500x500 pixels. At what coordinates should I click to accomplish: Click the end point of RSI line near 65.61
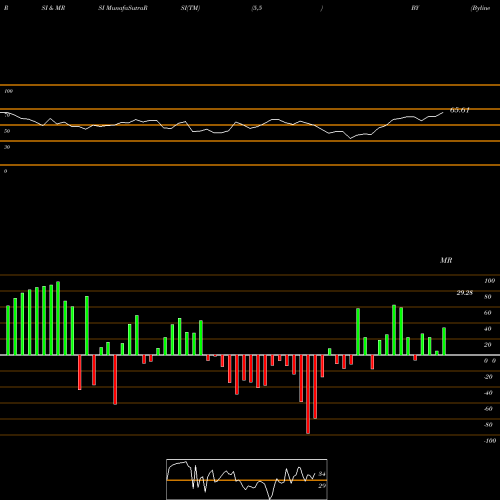[x=443, y=112]
